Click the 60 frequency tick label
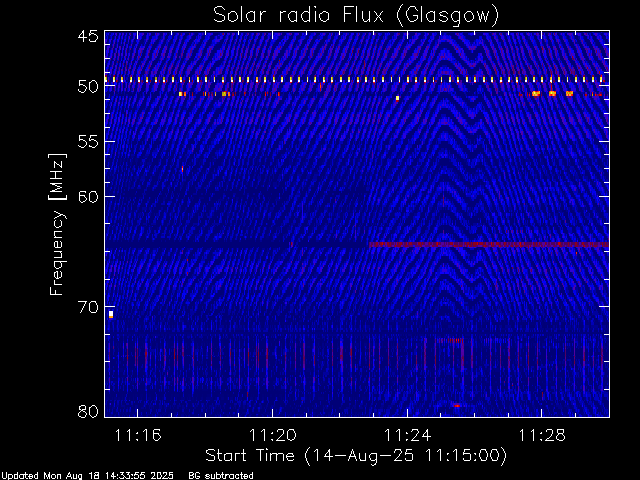Image resolution: width=640 pixels, height=480 pixels. (x=88, y=196)
